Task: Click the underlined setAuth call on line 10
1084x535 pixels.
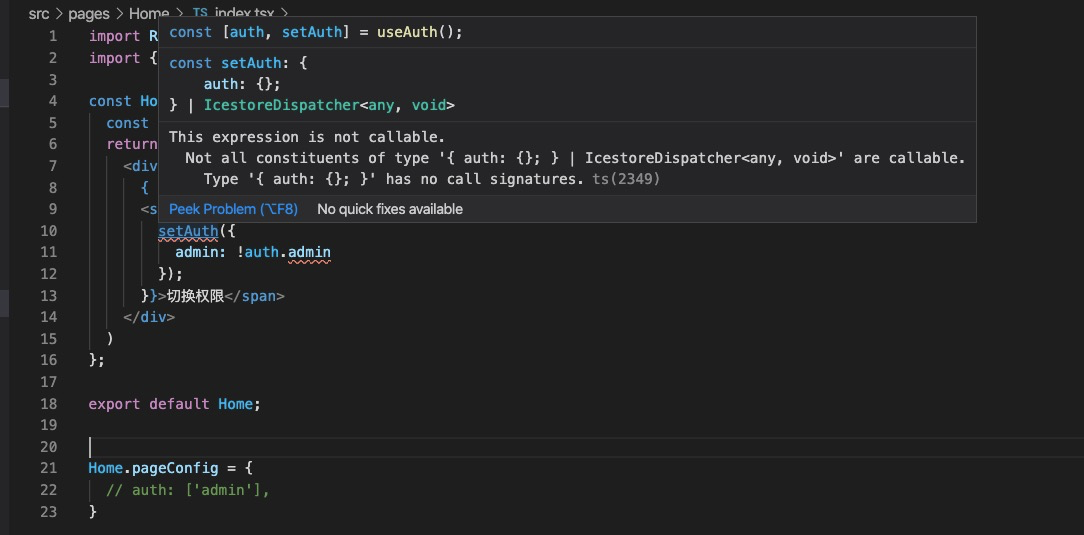Action: tap(188, 231)
